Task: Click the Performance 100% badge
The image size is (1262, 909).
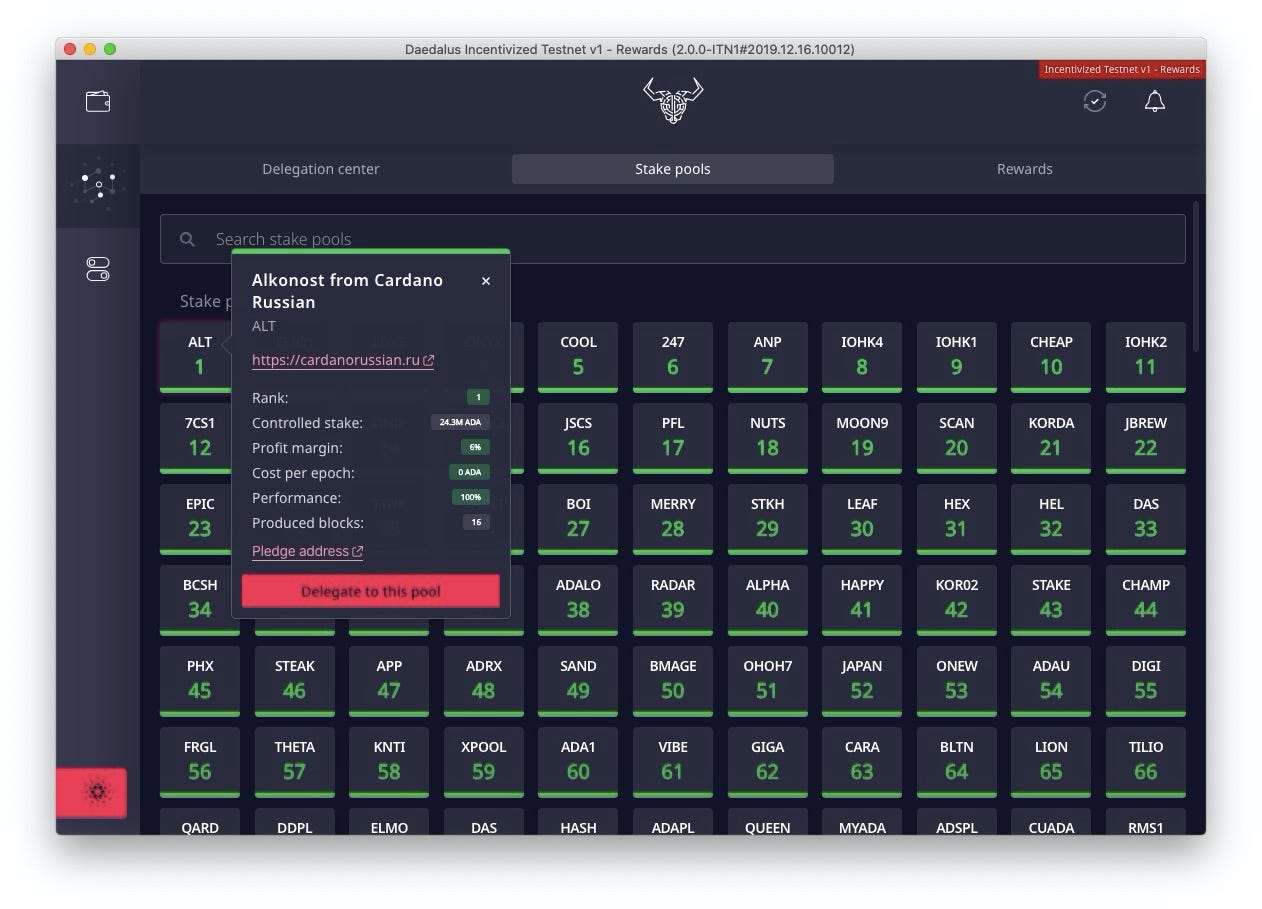Action: click(471, 497)
